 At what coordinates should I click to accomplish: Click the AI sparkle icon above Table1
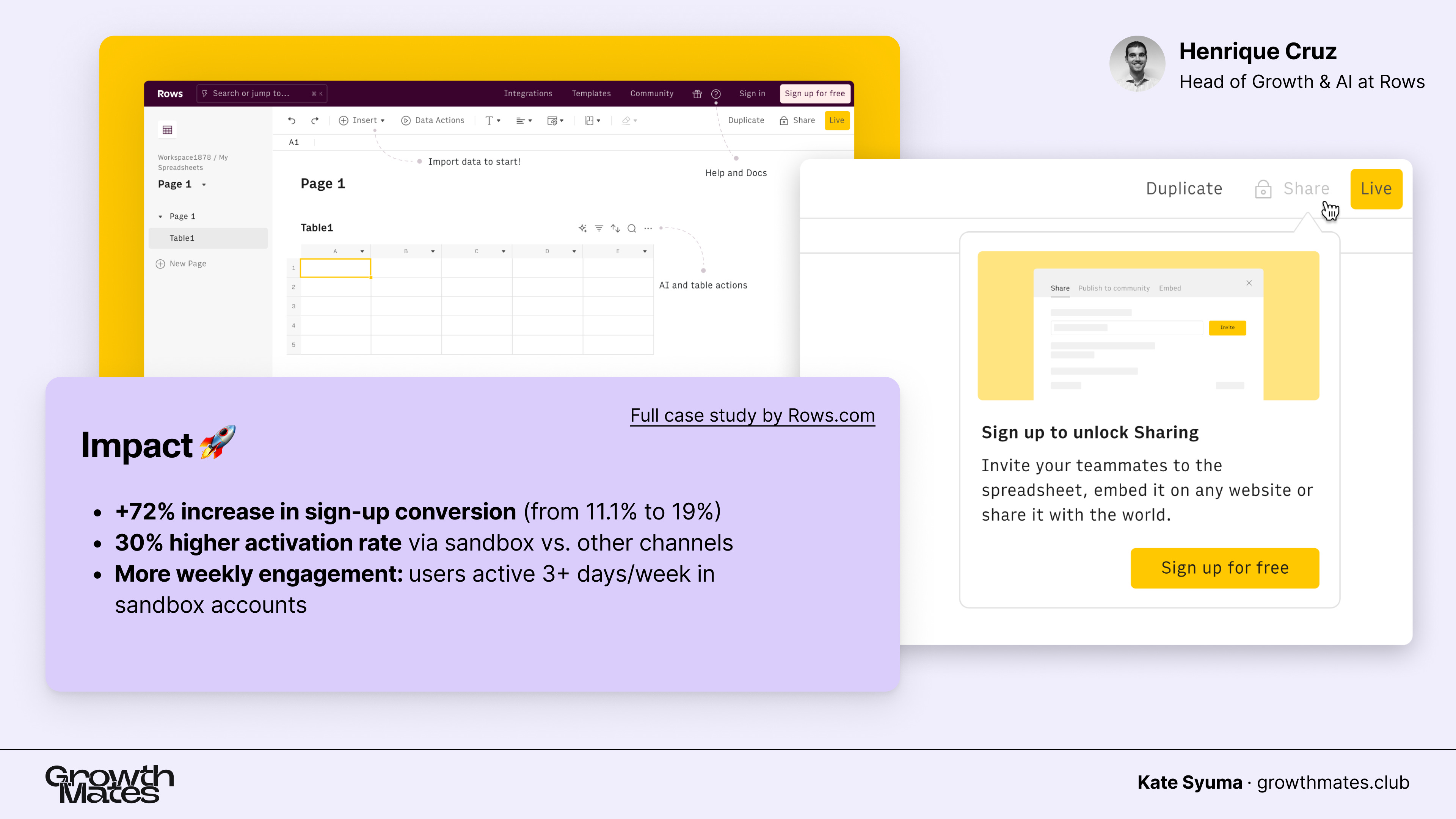tap(582, 228)
